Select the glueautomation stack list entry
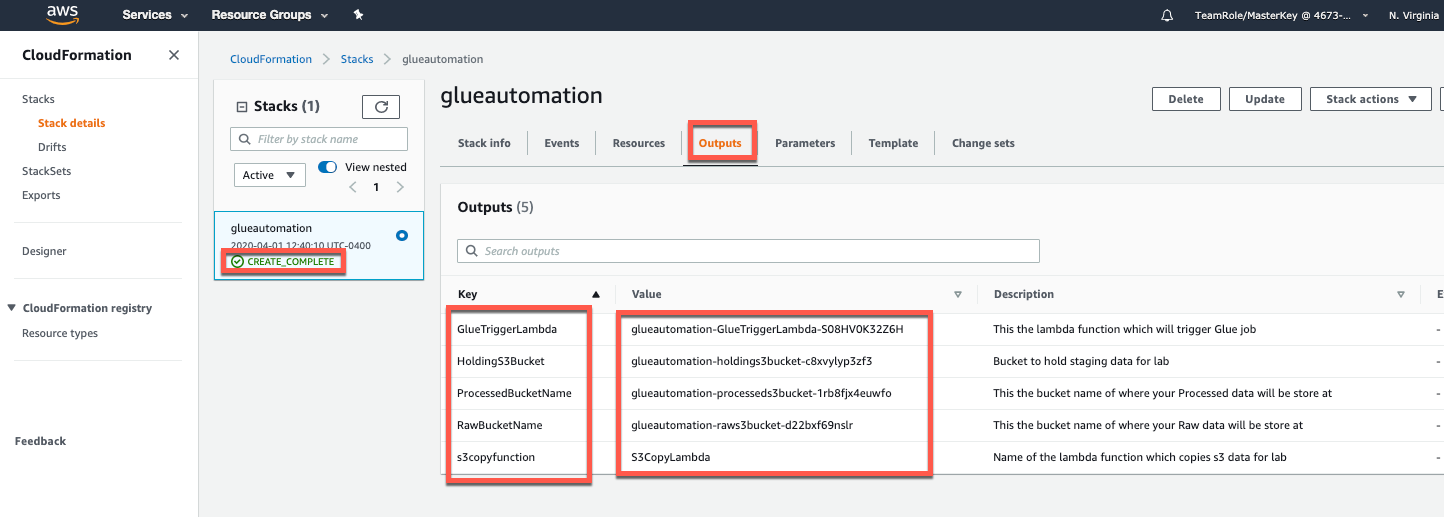Screen dimensions: 1444x517 318,245
